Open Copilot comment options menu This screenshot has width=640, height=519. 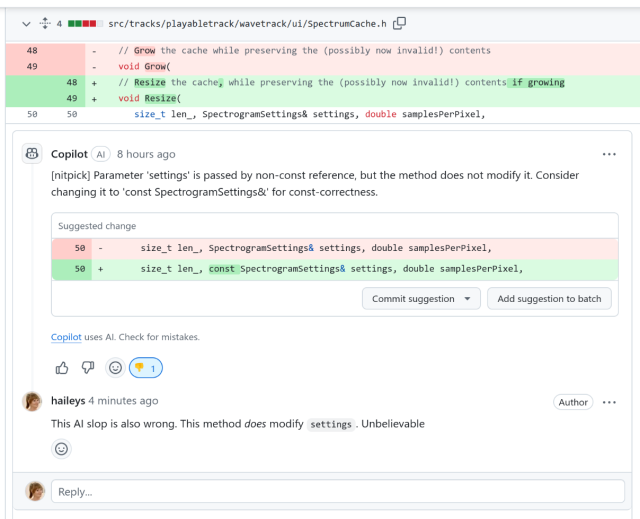tap(609, 154)
